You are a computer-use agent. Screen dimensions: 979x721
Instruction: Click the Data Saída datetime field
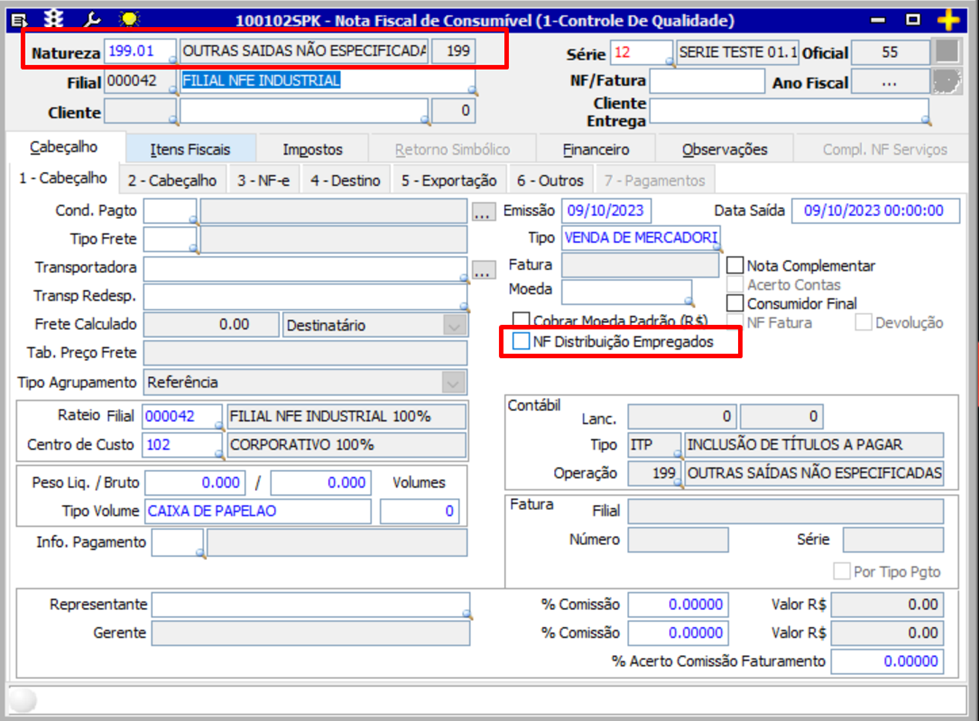875,210
